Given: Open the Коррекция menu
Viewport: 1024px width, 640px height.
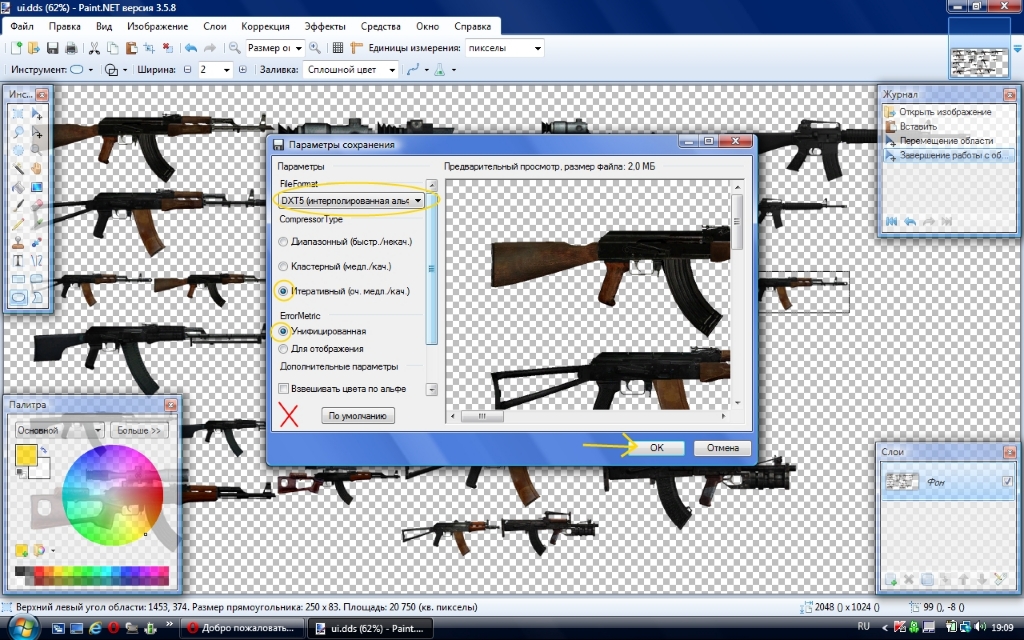Looking at the screenshot, I should pyautogui.click(x=265, y=27).
